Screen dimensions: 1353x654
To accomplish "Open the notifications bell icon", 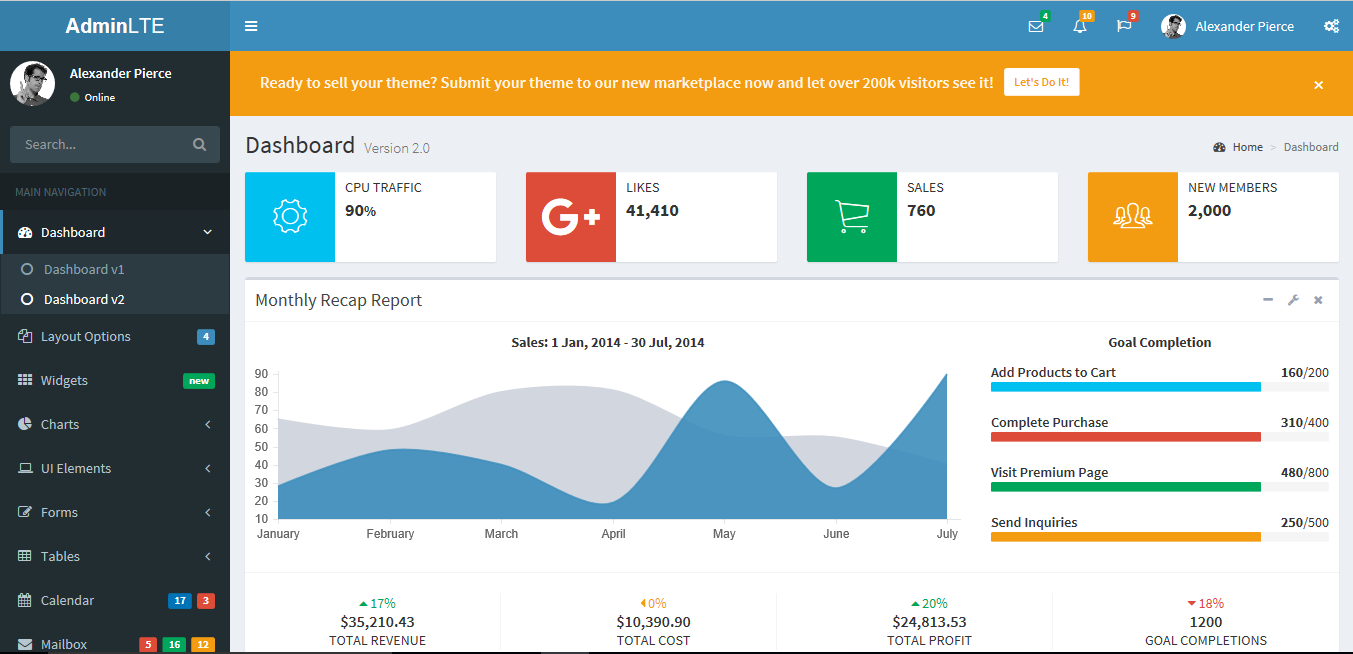I will pos(1080,26).
